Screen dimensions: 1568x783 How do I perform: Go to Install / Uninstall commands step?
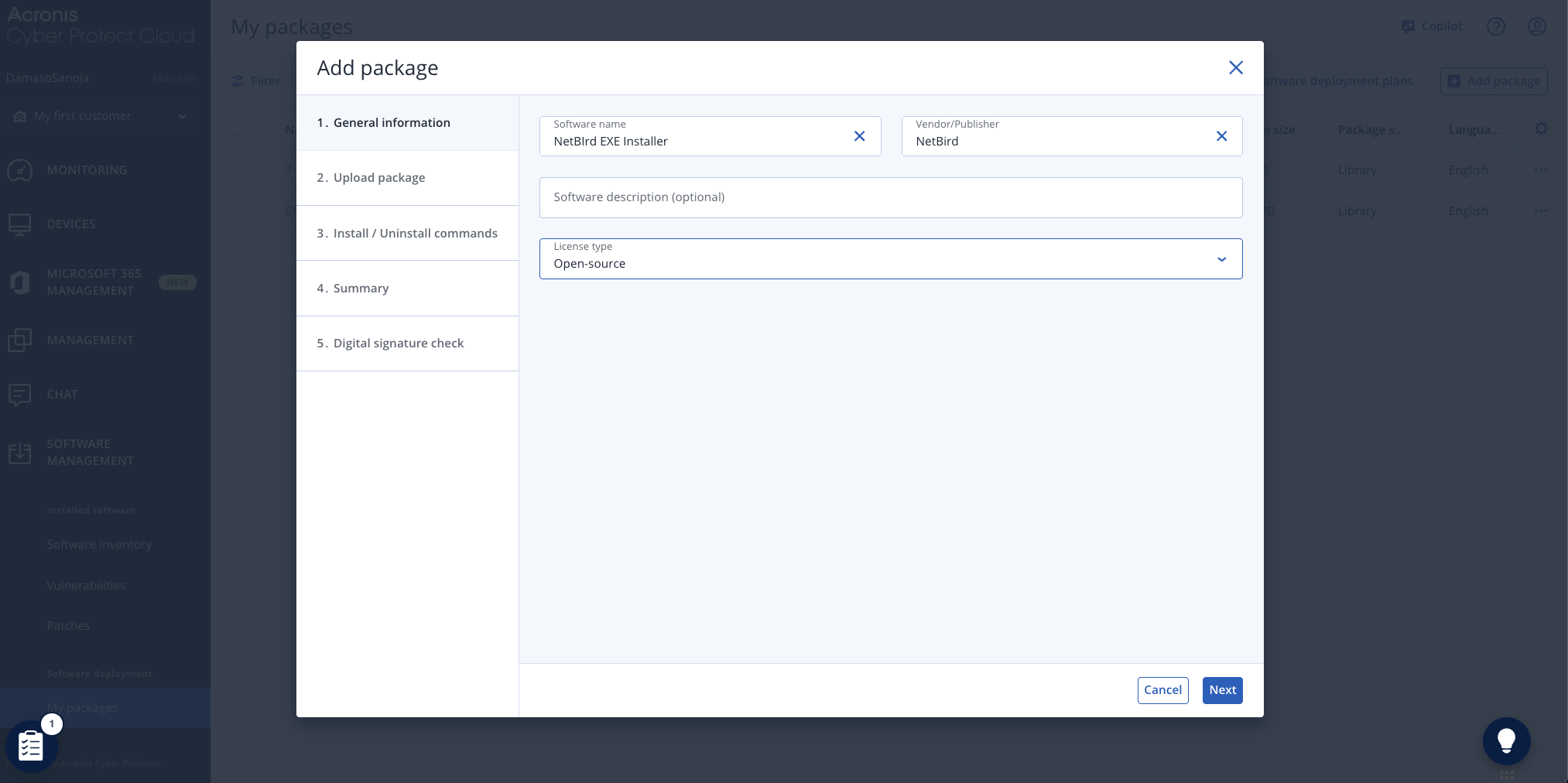pos(415,234)
